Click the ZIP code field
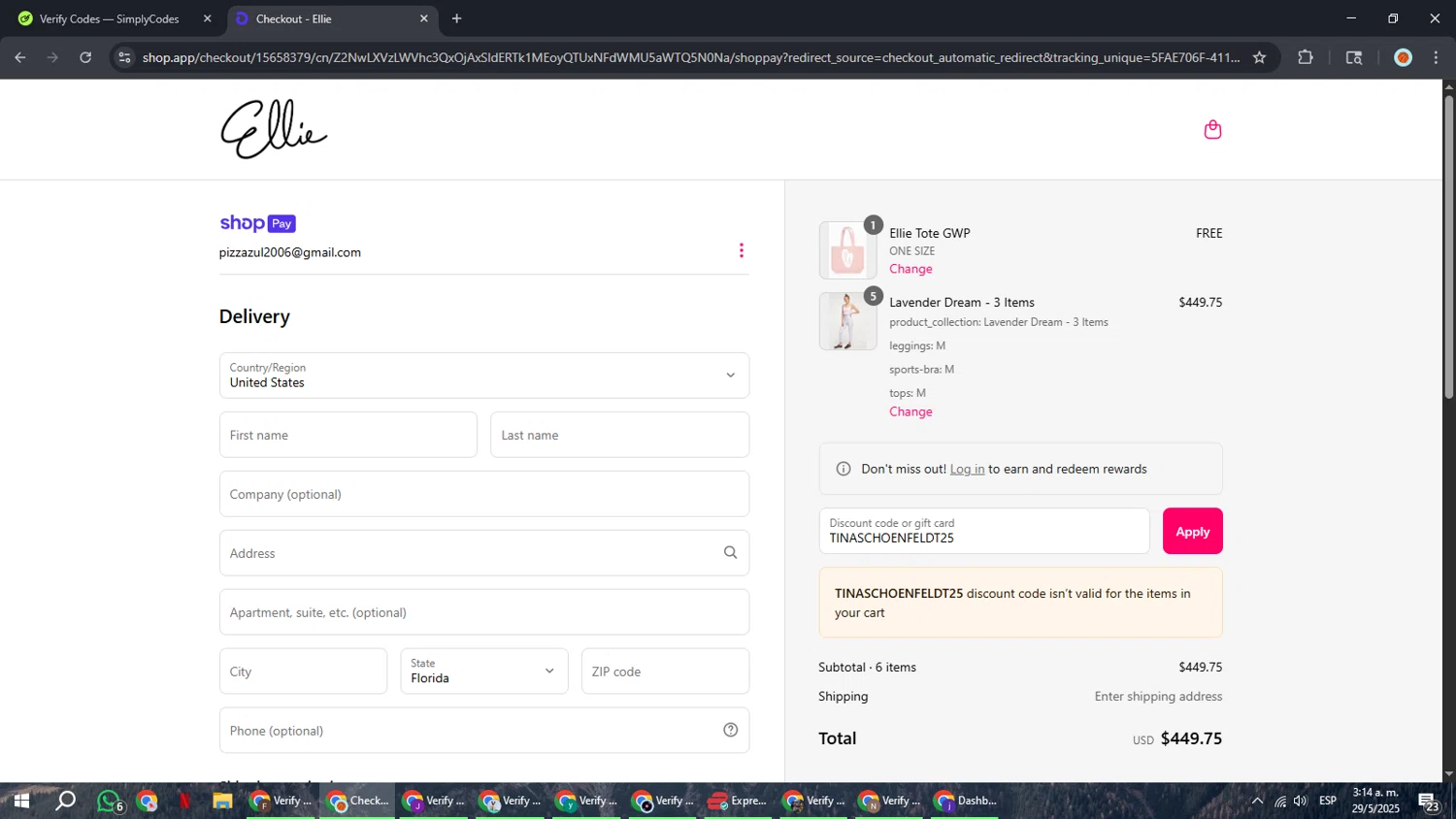 click(666, 672)
